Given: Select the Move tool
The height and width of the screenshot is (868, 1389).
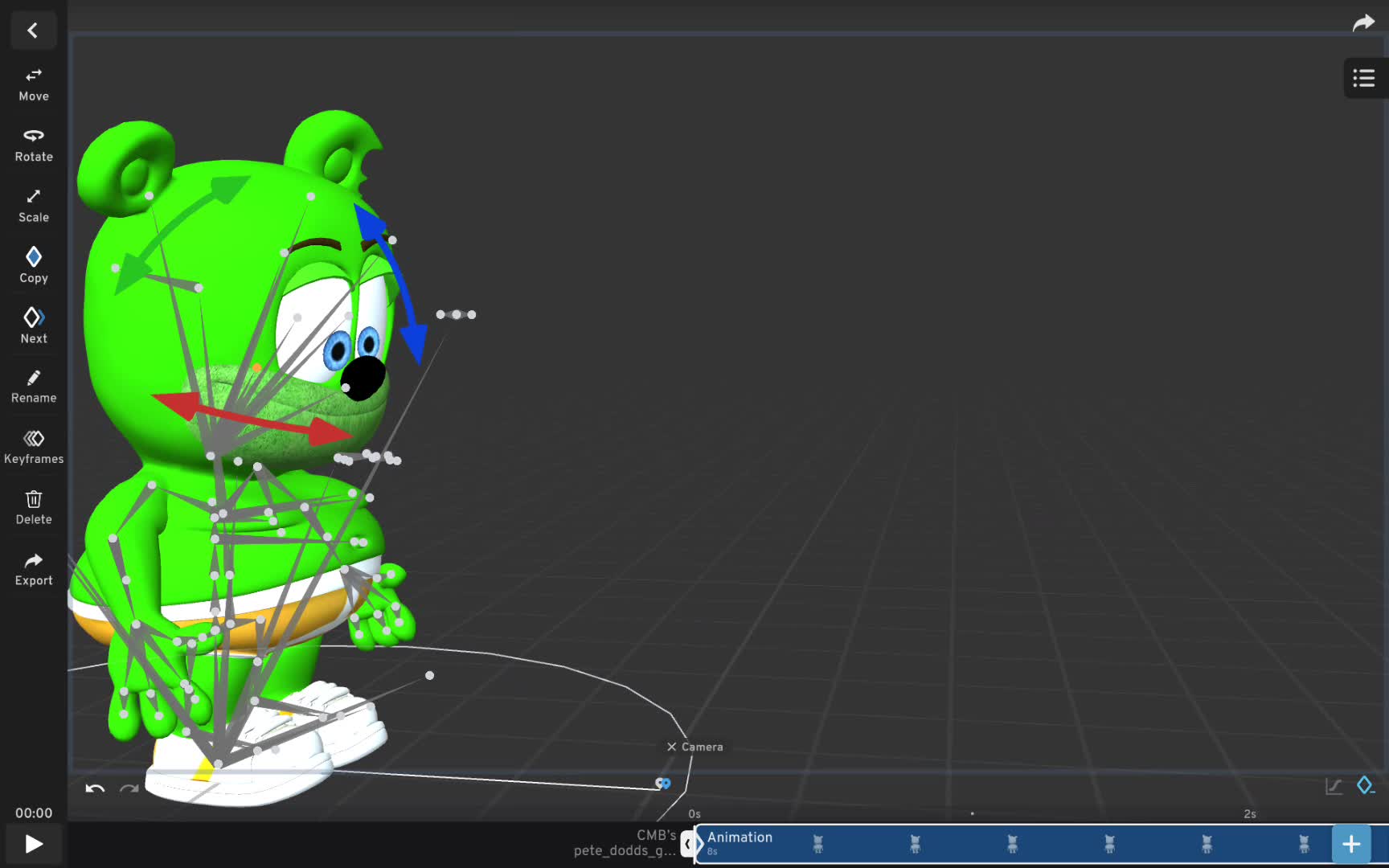Looking at the screenshot, I should coord(34,84).
